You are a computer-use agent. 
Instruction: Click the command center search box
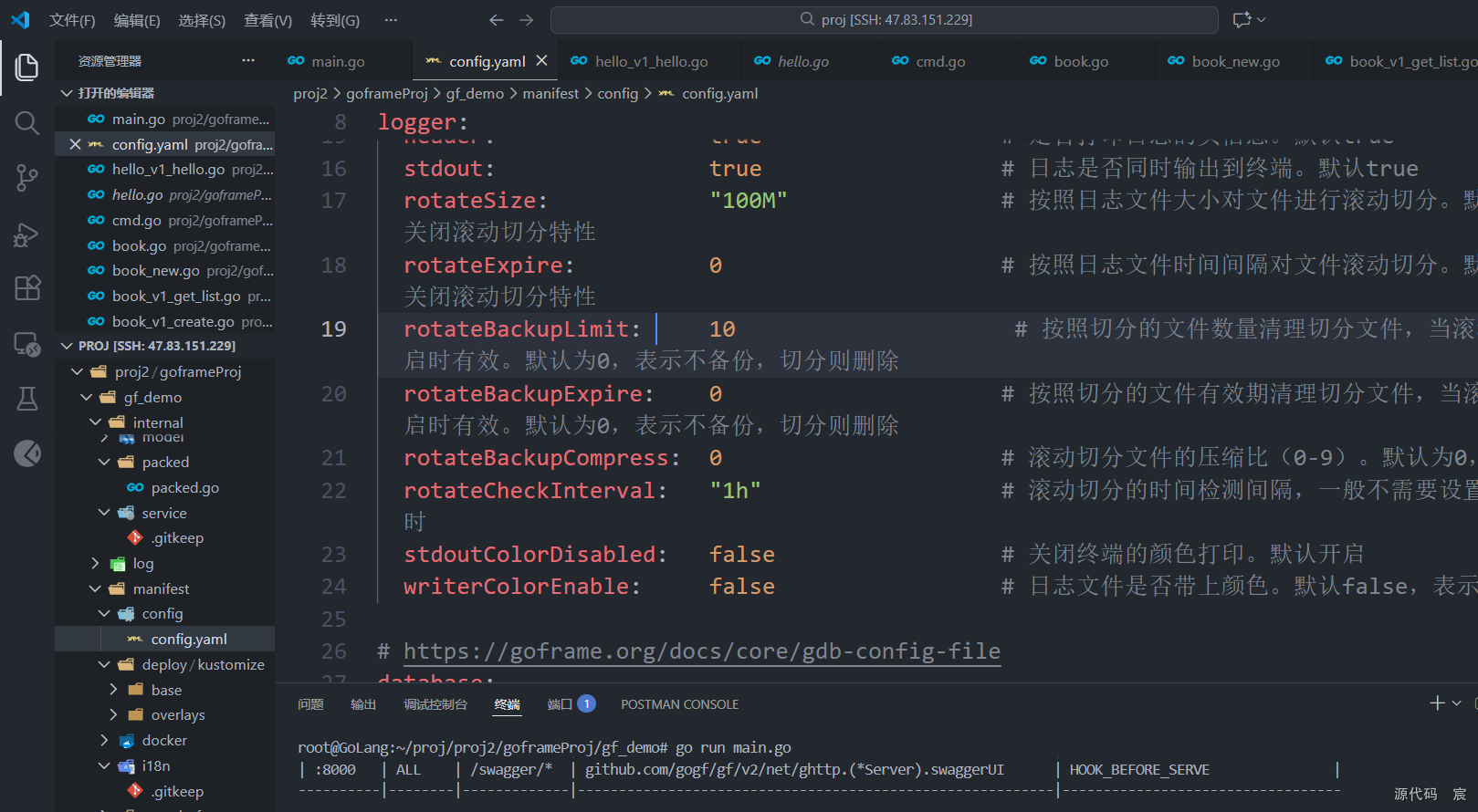(885, 19)
